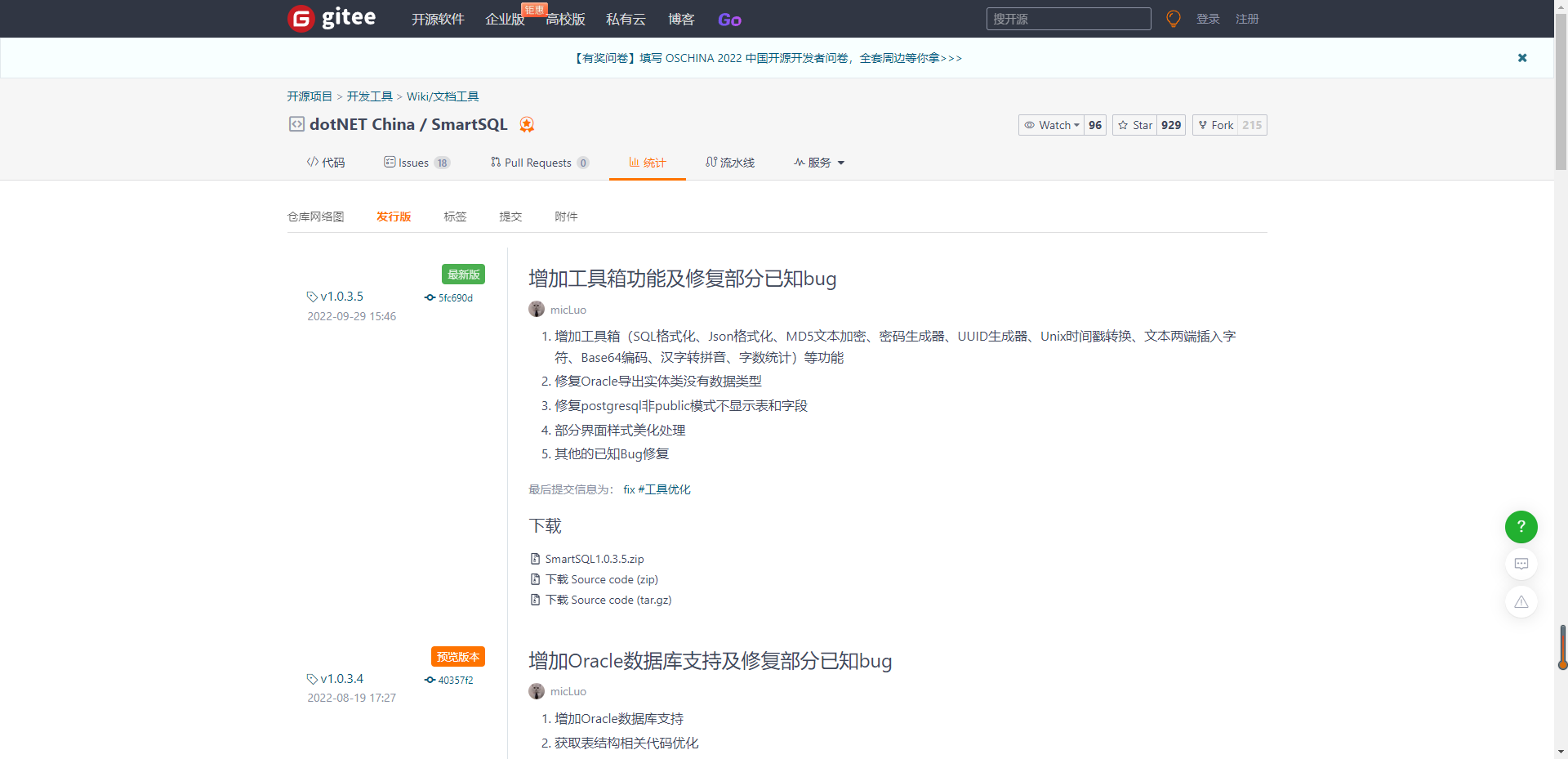Image resolution: width=1568 pixels, height=759 pixels.
Task: Open 企业版 in top navigation
Action: tap(505, 19)
